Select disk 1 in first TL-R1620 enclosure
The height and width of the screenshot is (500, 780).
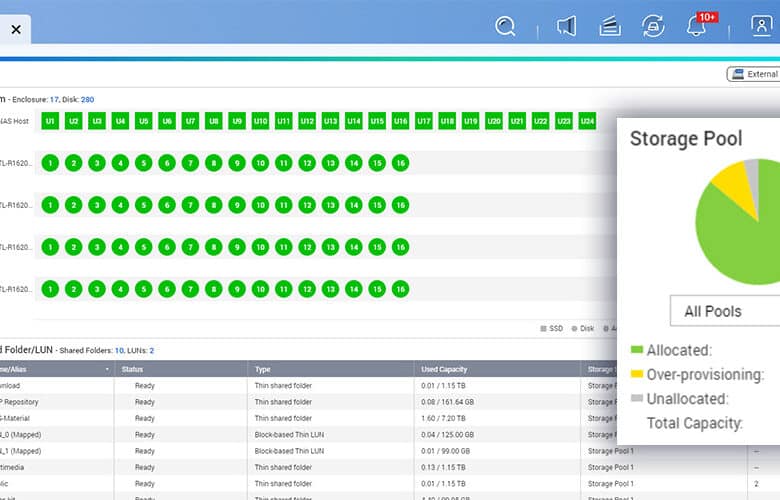point(50,163)
